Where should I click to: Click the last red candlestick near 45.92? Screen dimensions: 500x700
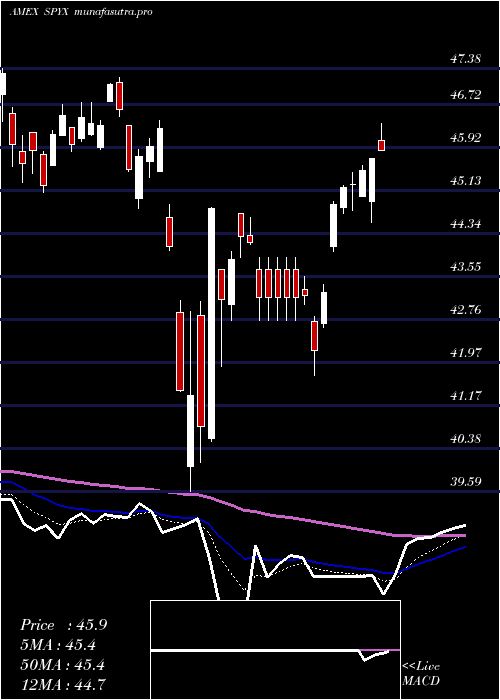coord(382,145)
